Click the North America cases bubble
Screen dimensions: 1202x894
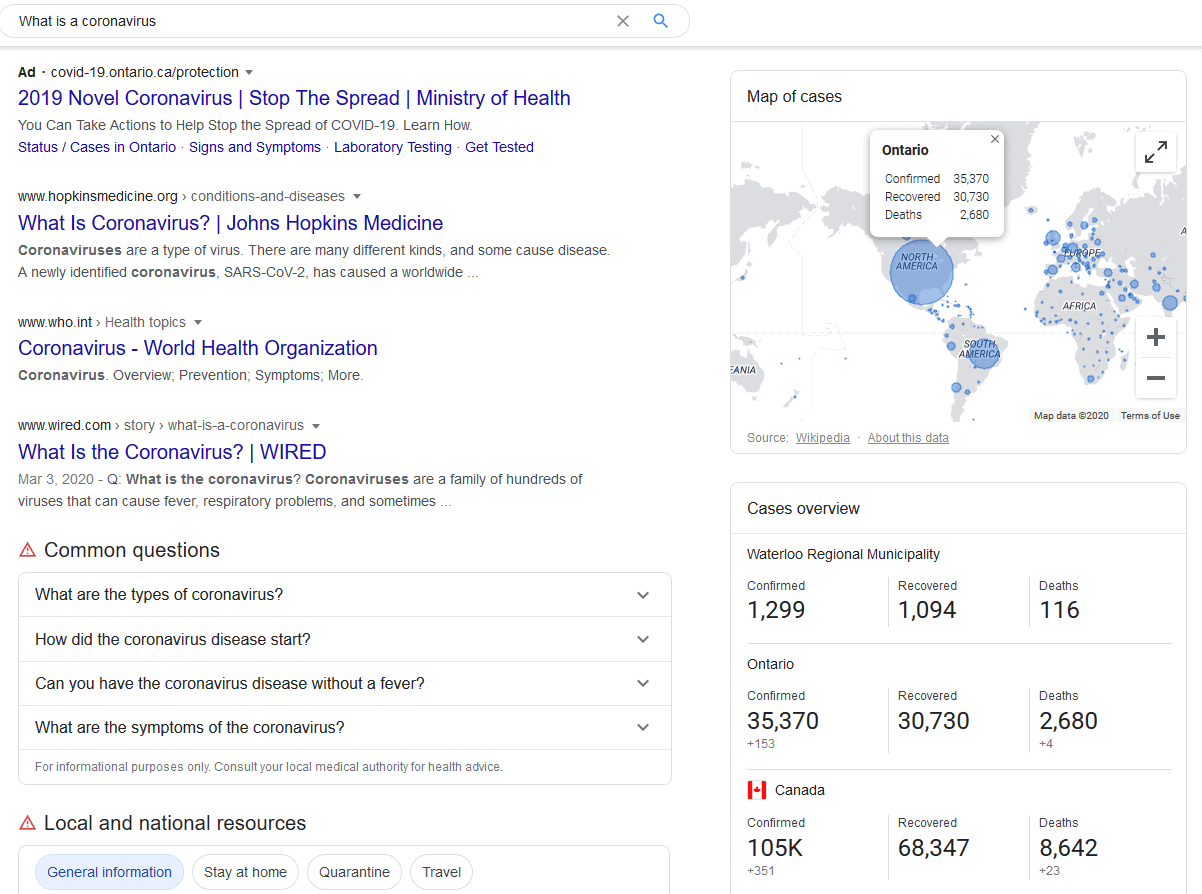coord(922,271)
